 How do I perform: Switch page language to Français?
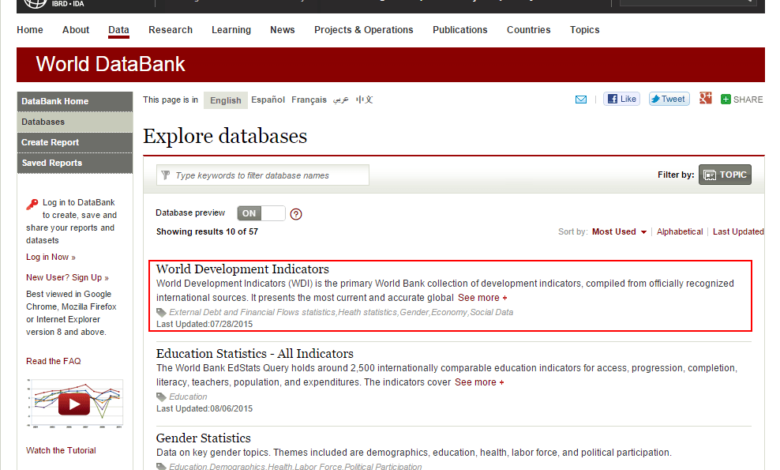point(309,100)
